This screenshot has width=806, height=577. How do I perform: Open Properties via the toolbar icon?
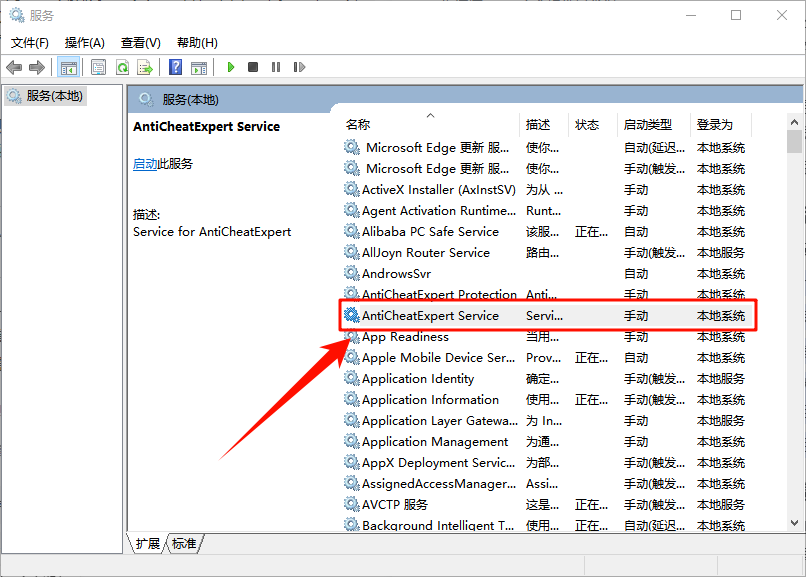pos(99,67)
